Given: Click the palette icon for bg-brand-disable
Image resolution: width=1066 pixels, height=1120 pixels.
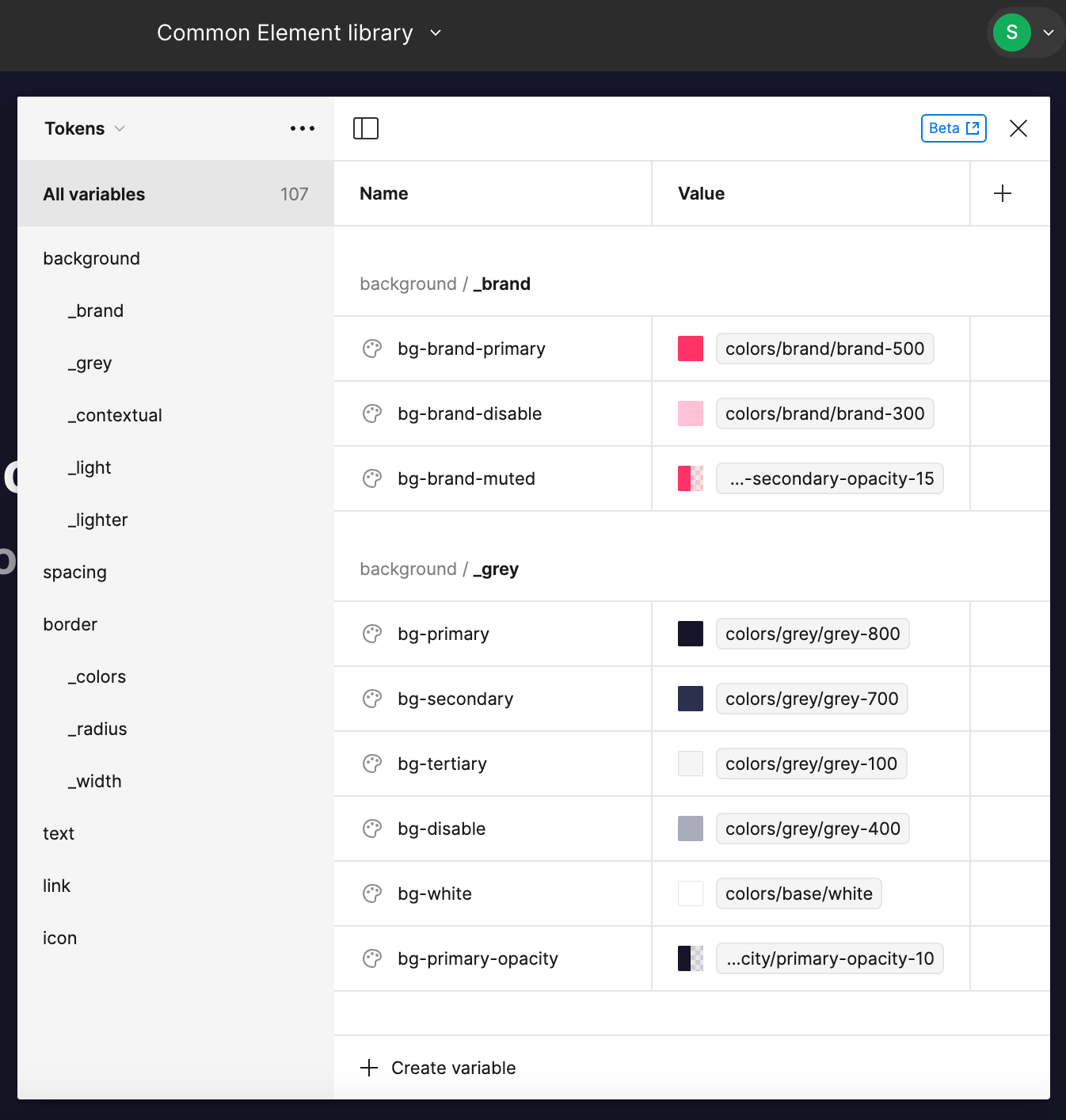Looking at the screenshot, I should (372, 413).
